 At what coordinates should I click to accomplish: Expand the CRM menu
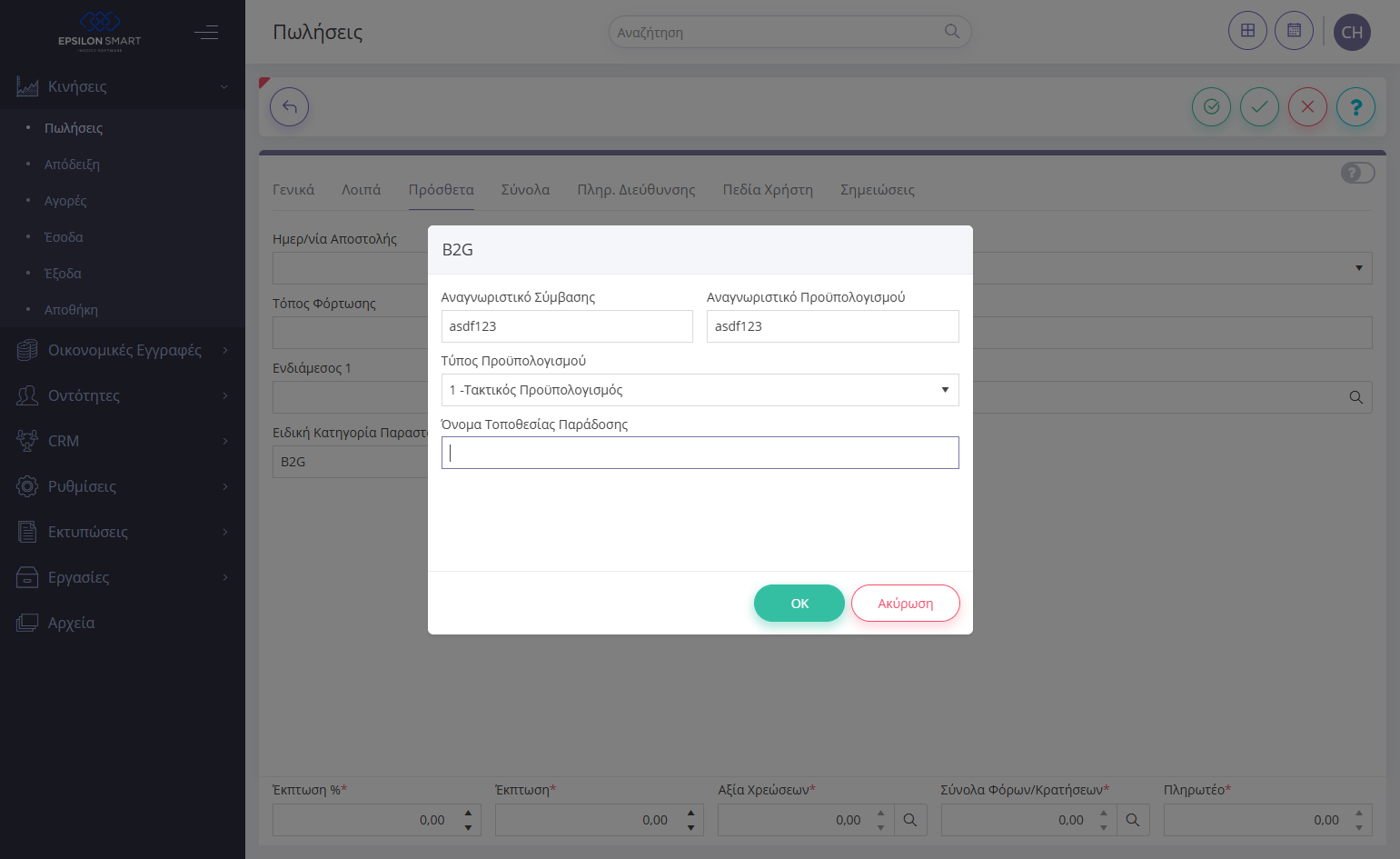(x=225, y=441)
